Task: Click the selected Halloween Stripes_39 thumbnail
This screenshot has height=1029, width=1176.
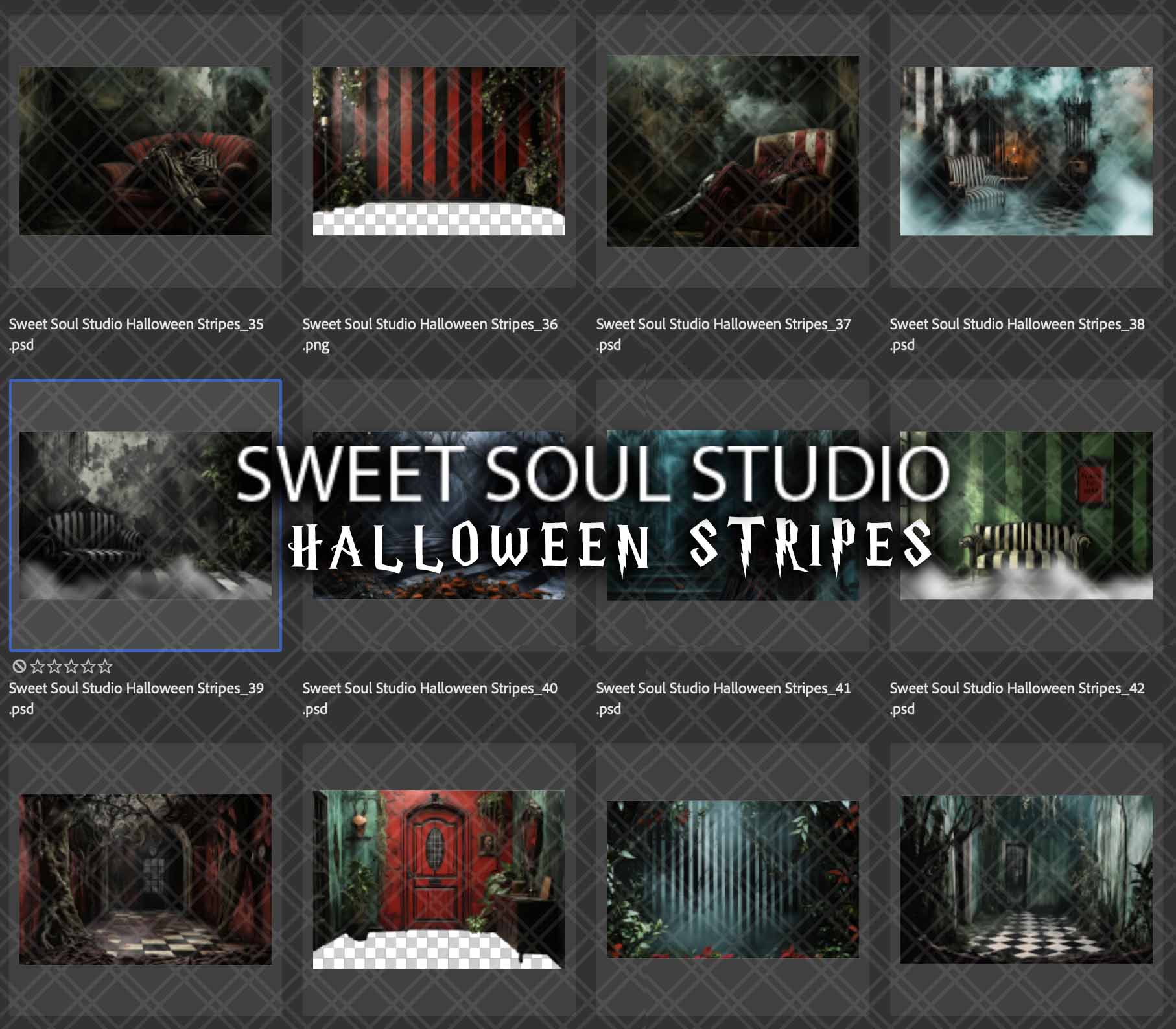Action: pos(145,515)
